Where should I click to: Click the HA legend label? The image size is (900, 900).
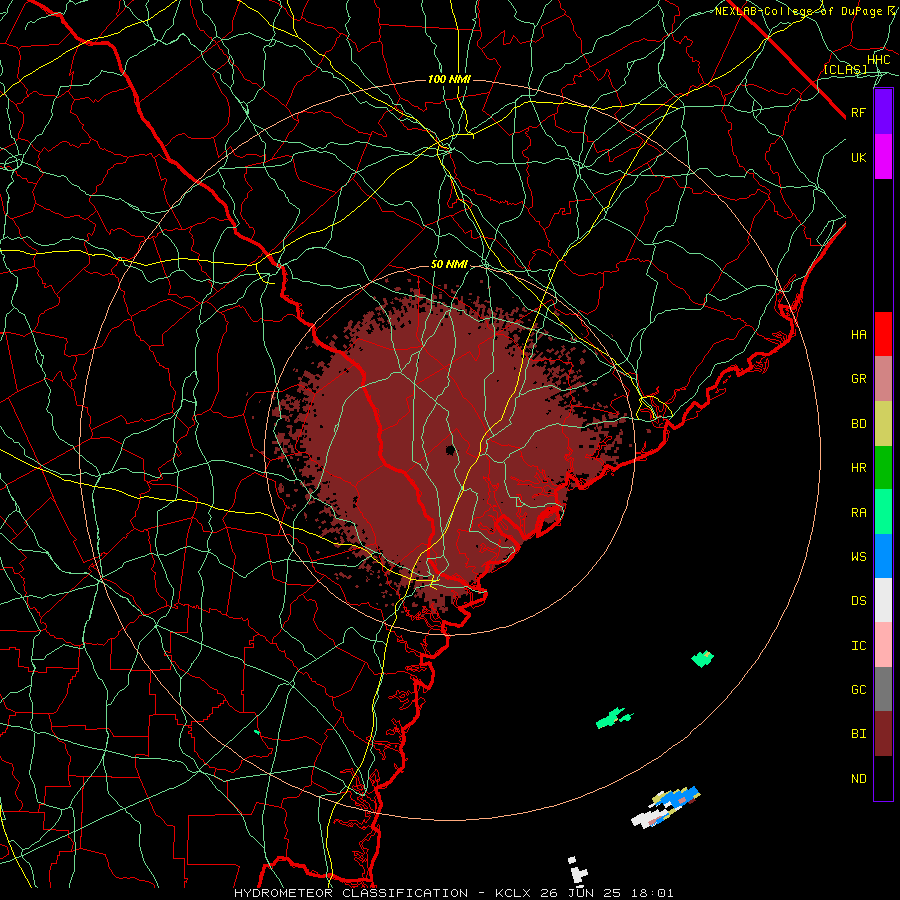coord(859,335)
